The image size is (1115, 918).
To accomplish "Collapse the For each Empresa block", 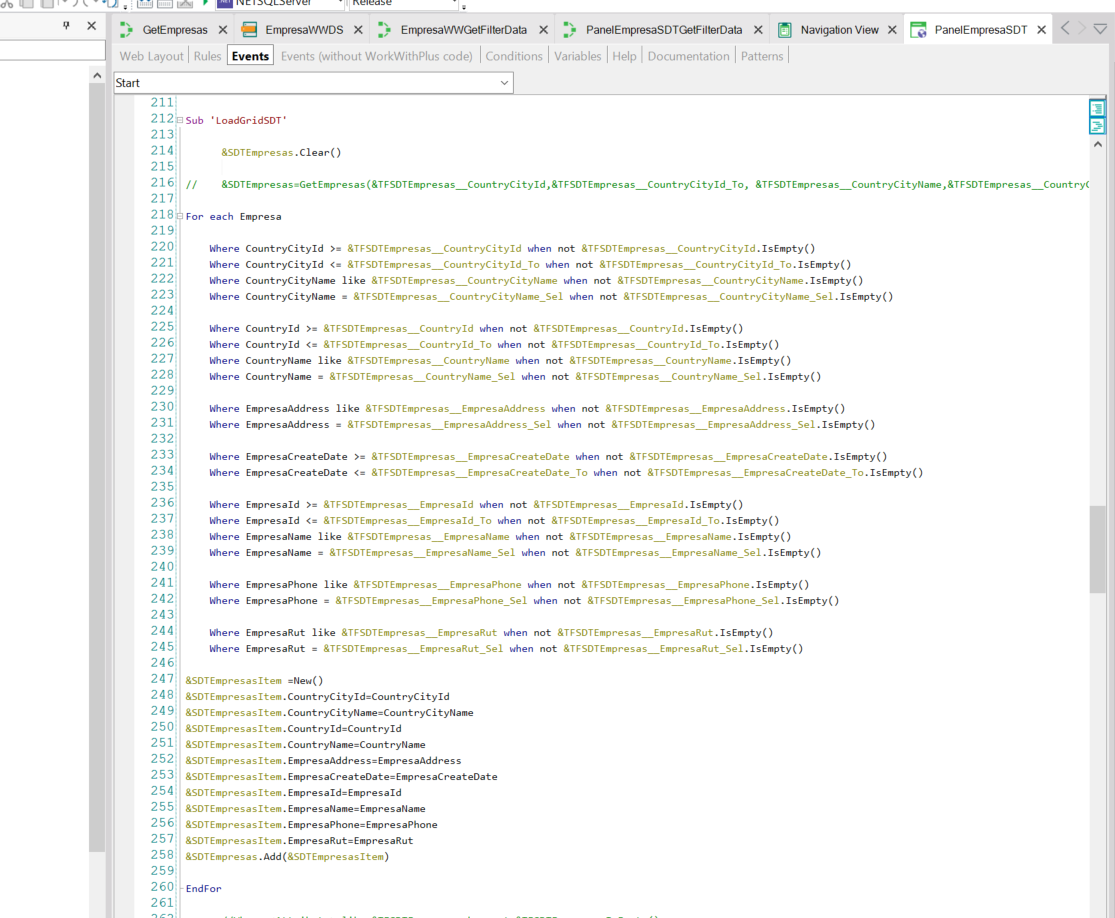I will tap(180, 216).
